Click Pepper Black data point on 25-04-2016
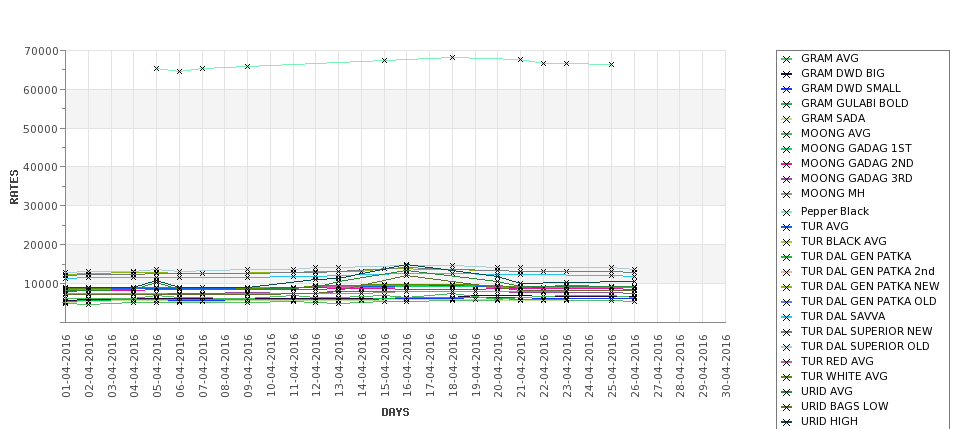Screen dimensions: 975x429 (611, 65)
